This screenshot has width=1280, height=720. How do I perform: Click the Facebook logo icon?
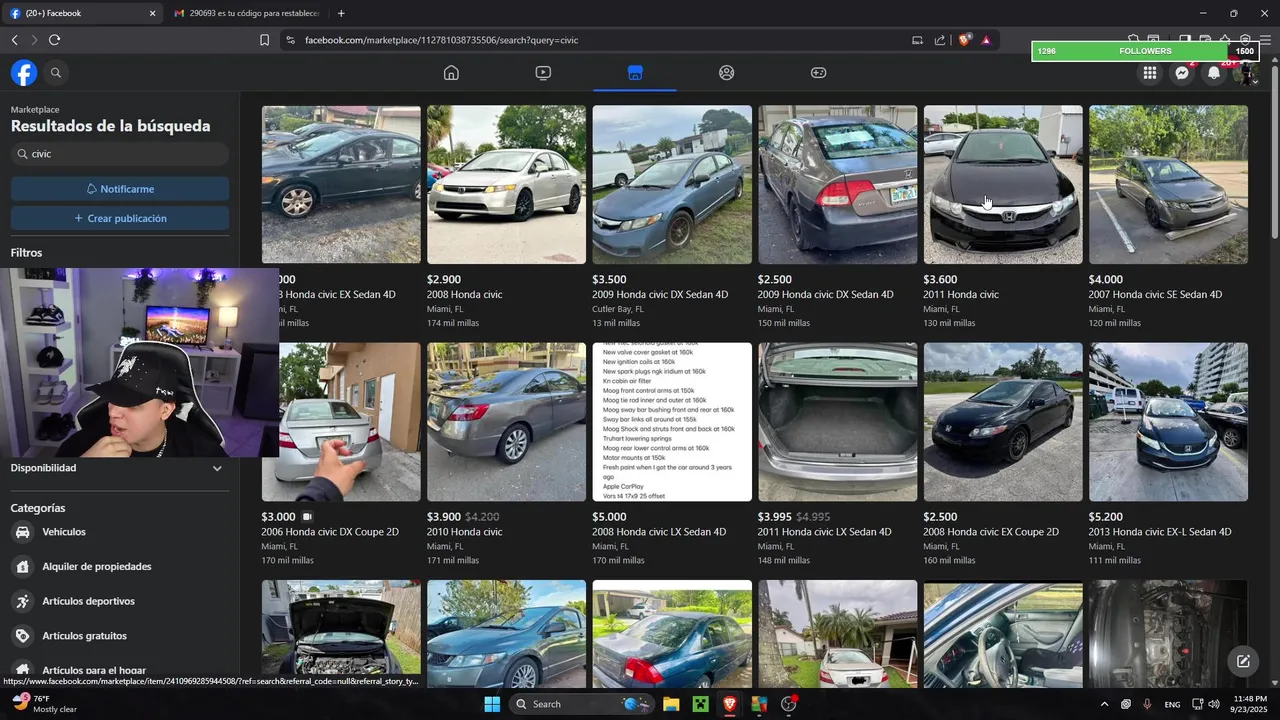point(24,73)
